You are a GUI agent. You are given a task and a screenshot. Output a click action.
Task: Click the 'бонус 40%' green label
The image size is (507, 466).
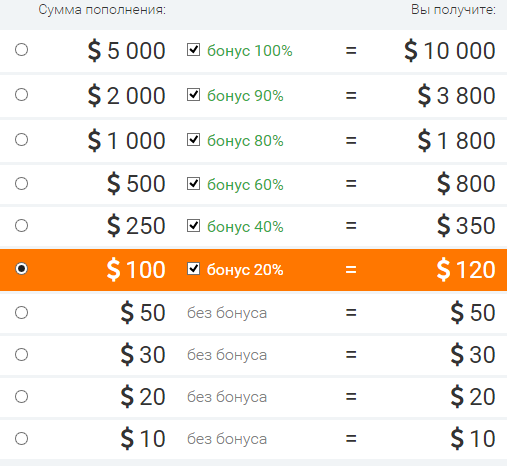tap(245, 227)
